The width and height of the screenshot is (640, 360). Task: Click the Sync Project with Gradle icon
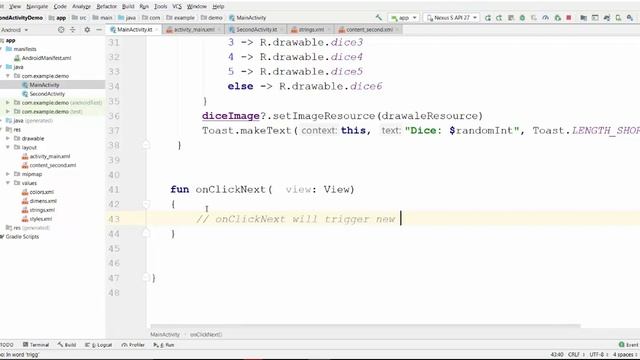click(x=607, y=18)
